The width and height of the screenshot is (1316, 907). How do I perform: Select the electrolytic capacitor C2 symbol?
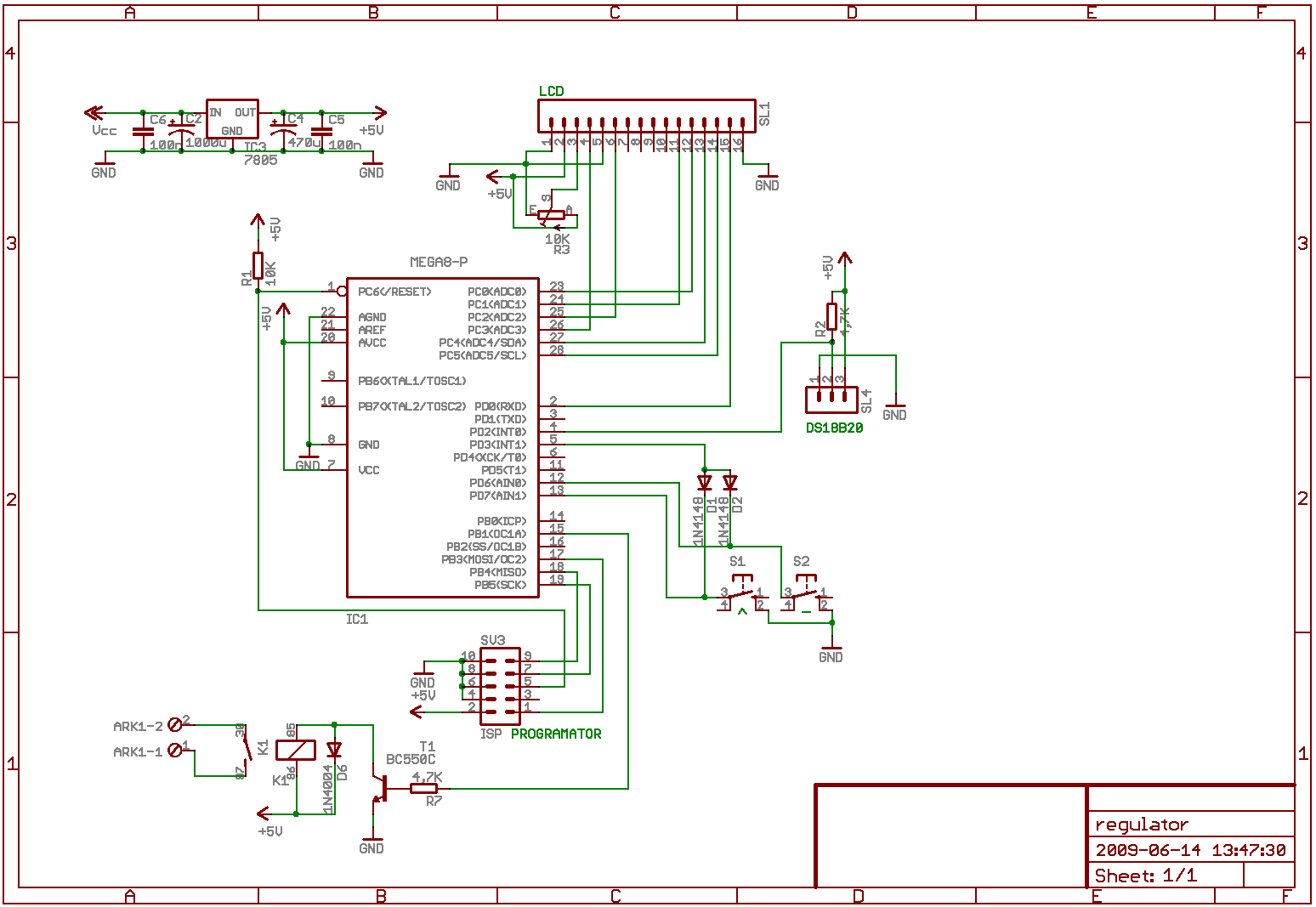[x=180, y=128]
